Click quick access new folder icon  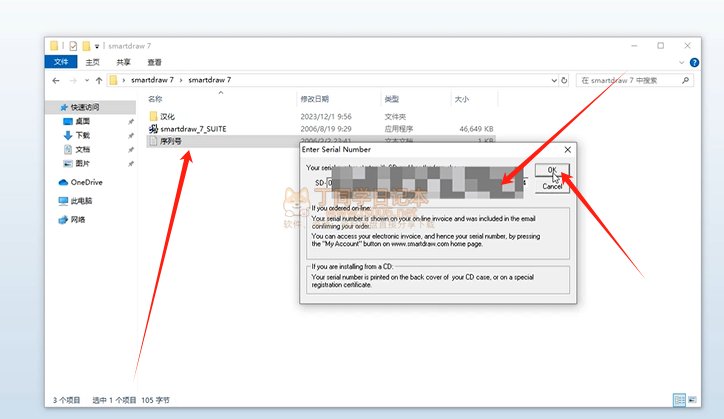(x=86, y=46)
